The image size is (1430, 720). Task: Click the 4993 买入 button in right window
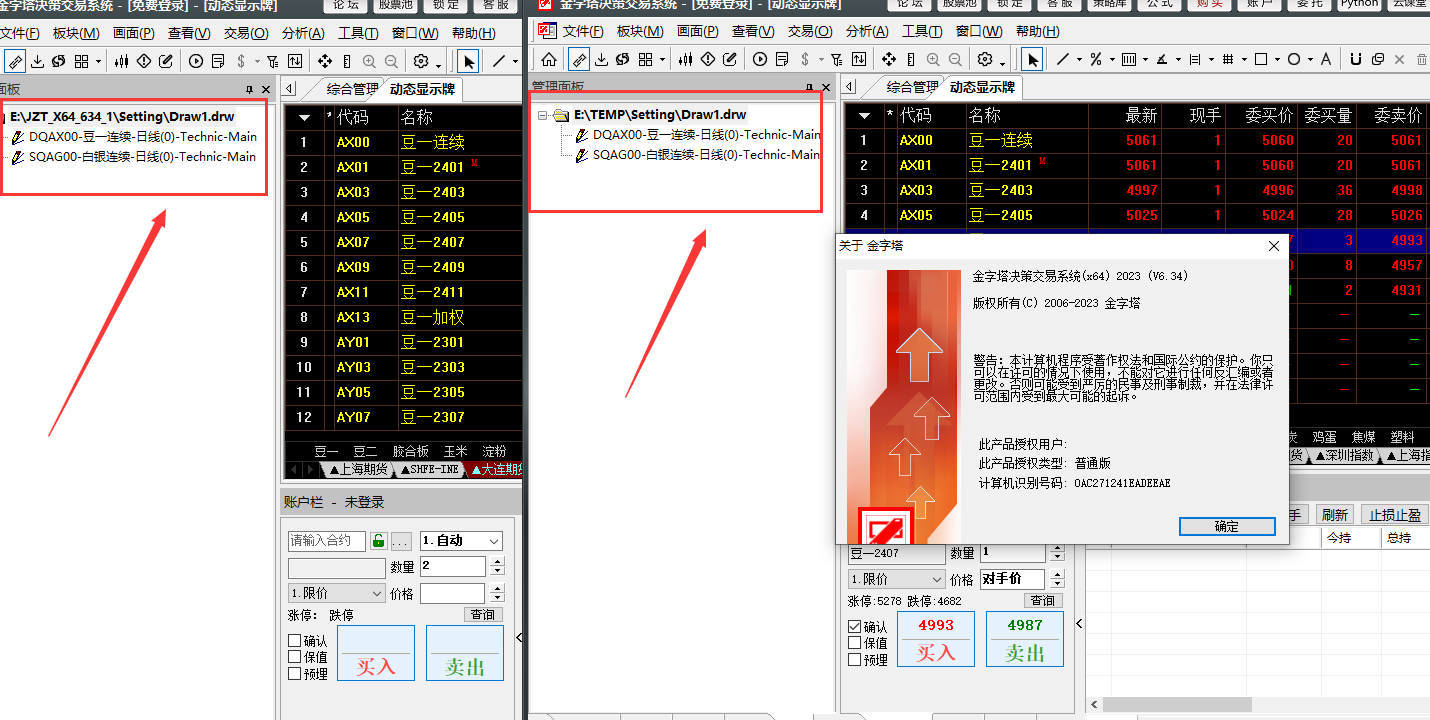(x=936, y=640)
